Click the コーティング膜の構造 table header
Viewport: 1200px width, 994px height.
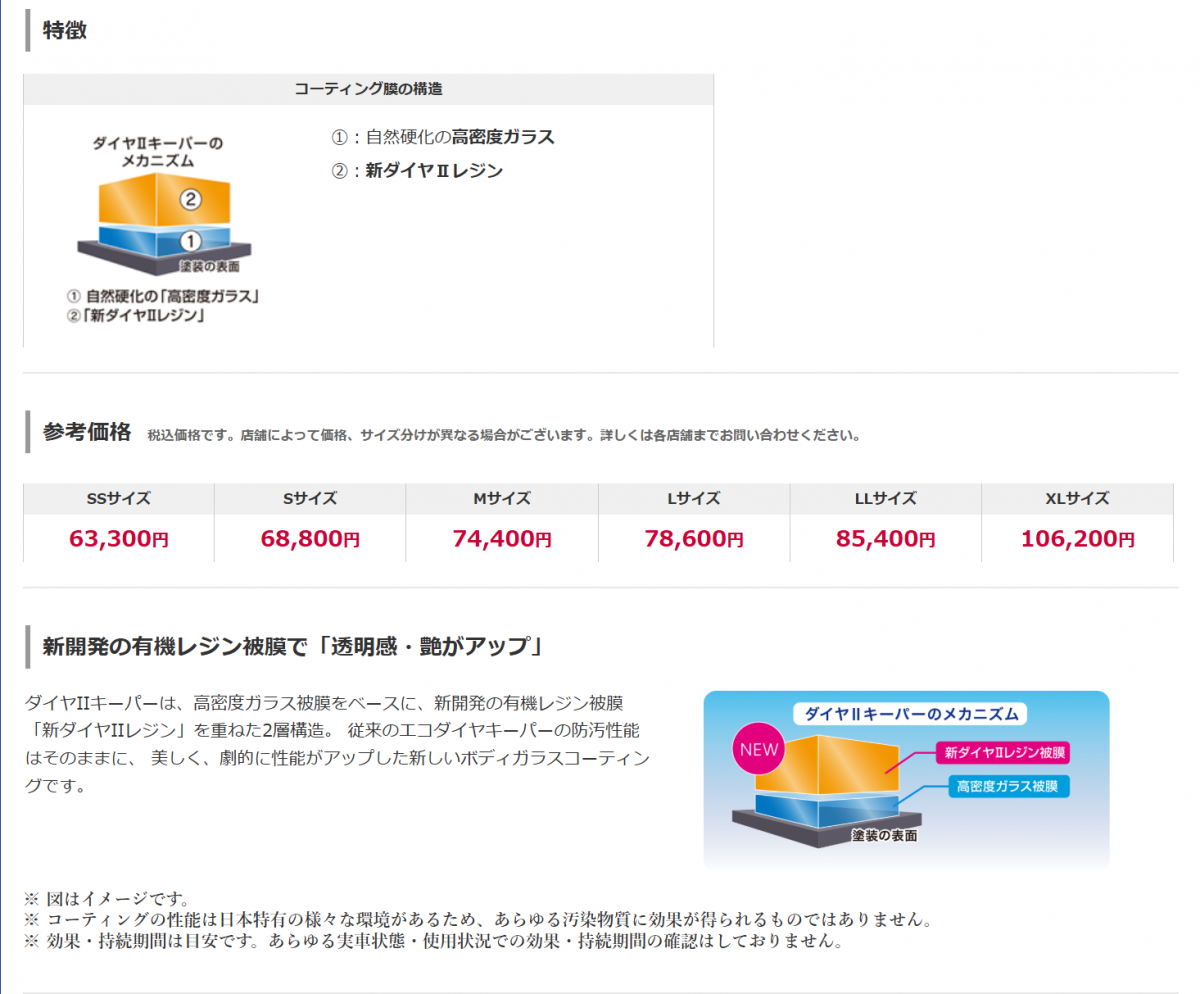tap(368, 88)
